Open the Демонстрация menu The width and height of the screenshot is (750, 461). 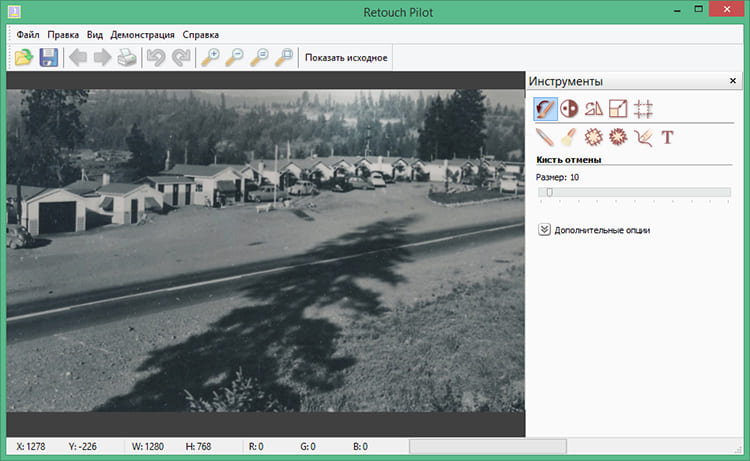pos(142,34)
